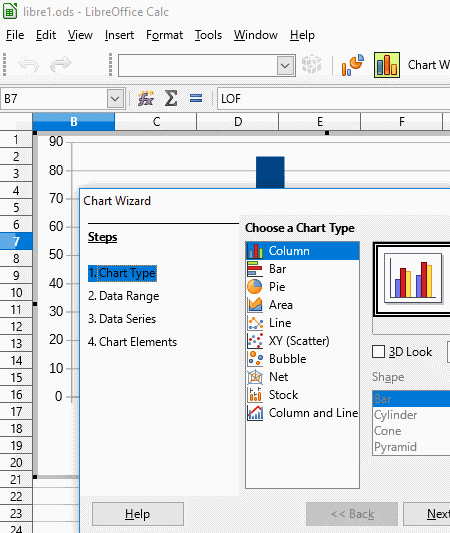450x533 pixels.
Task: Go to step 4. Chart Elements
Action: tap(133, 342)
